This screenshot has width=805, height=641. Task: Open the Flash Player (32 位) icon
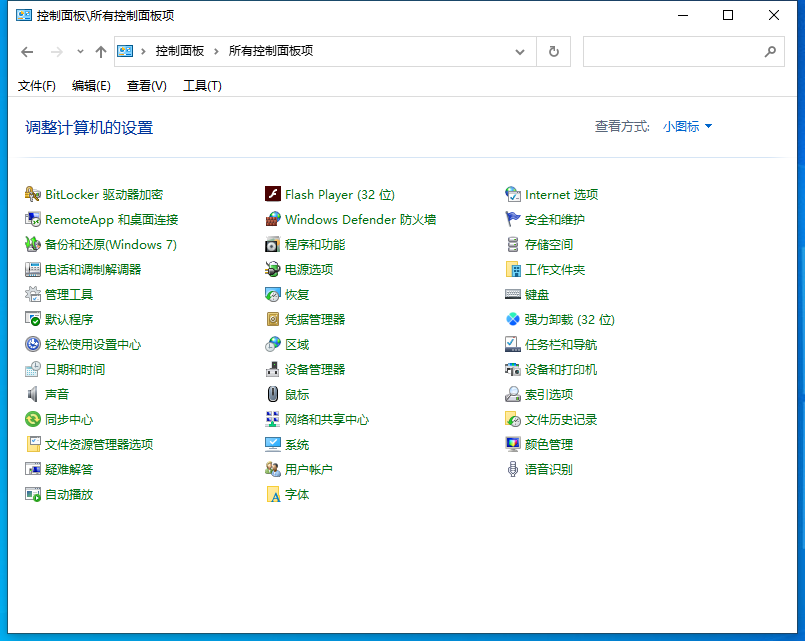[x=273, y=195]
